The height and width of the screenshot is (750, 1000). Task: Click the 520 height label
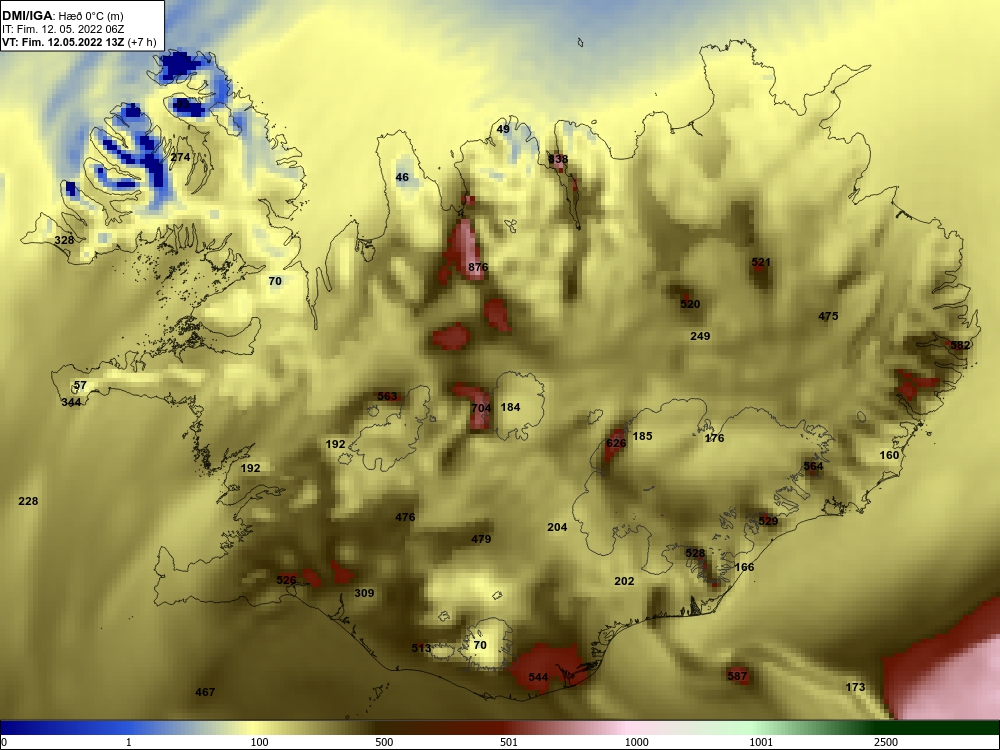[690, 304]
